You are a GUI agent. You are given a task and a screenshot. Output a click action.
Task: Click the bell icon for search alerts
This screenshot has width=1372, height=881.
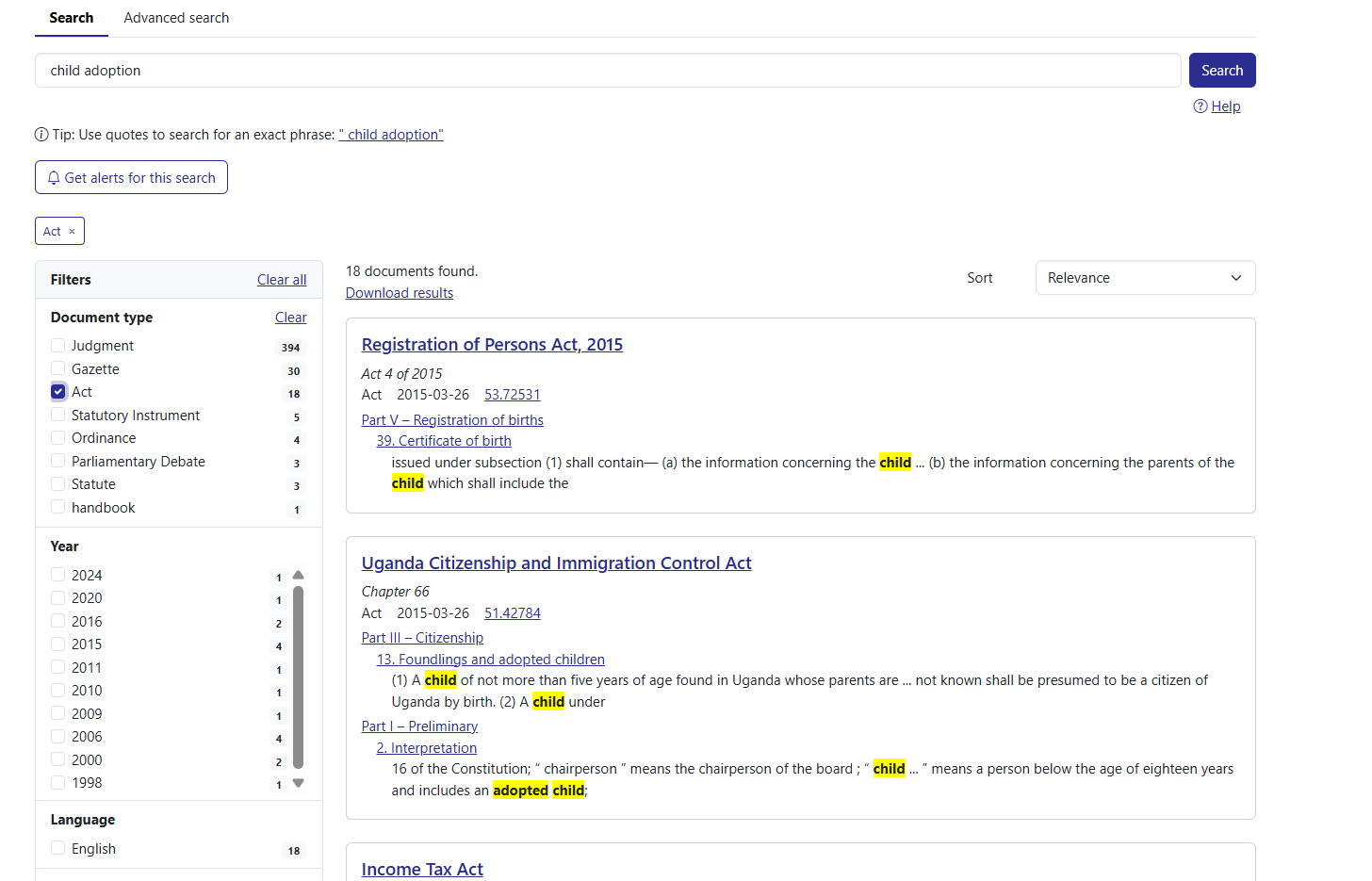(54, 178)
